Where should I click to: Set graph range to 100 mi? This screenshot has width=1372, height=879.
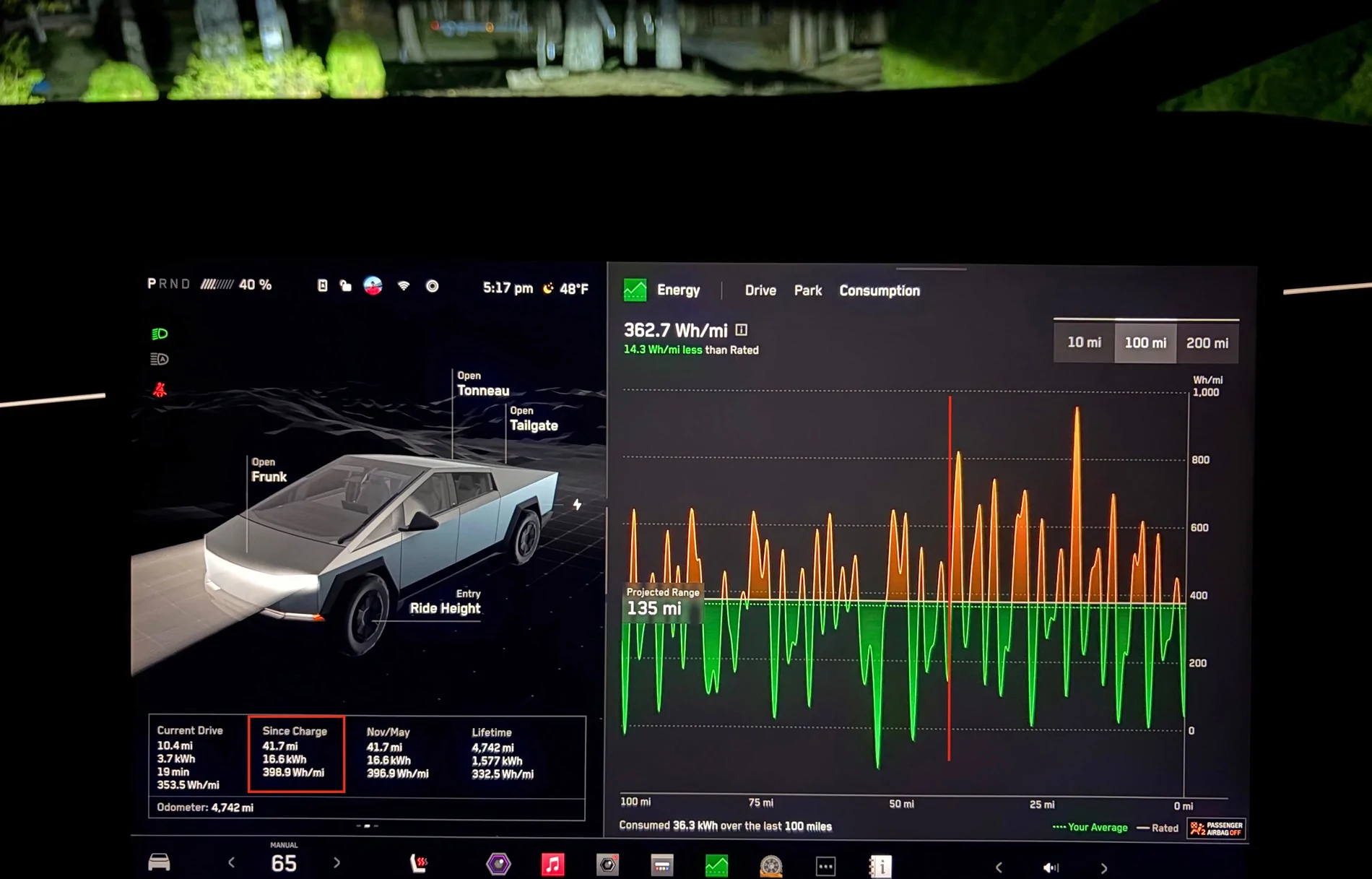coord(1145,342)
